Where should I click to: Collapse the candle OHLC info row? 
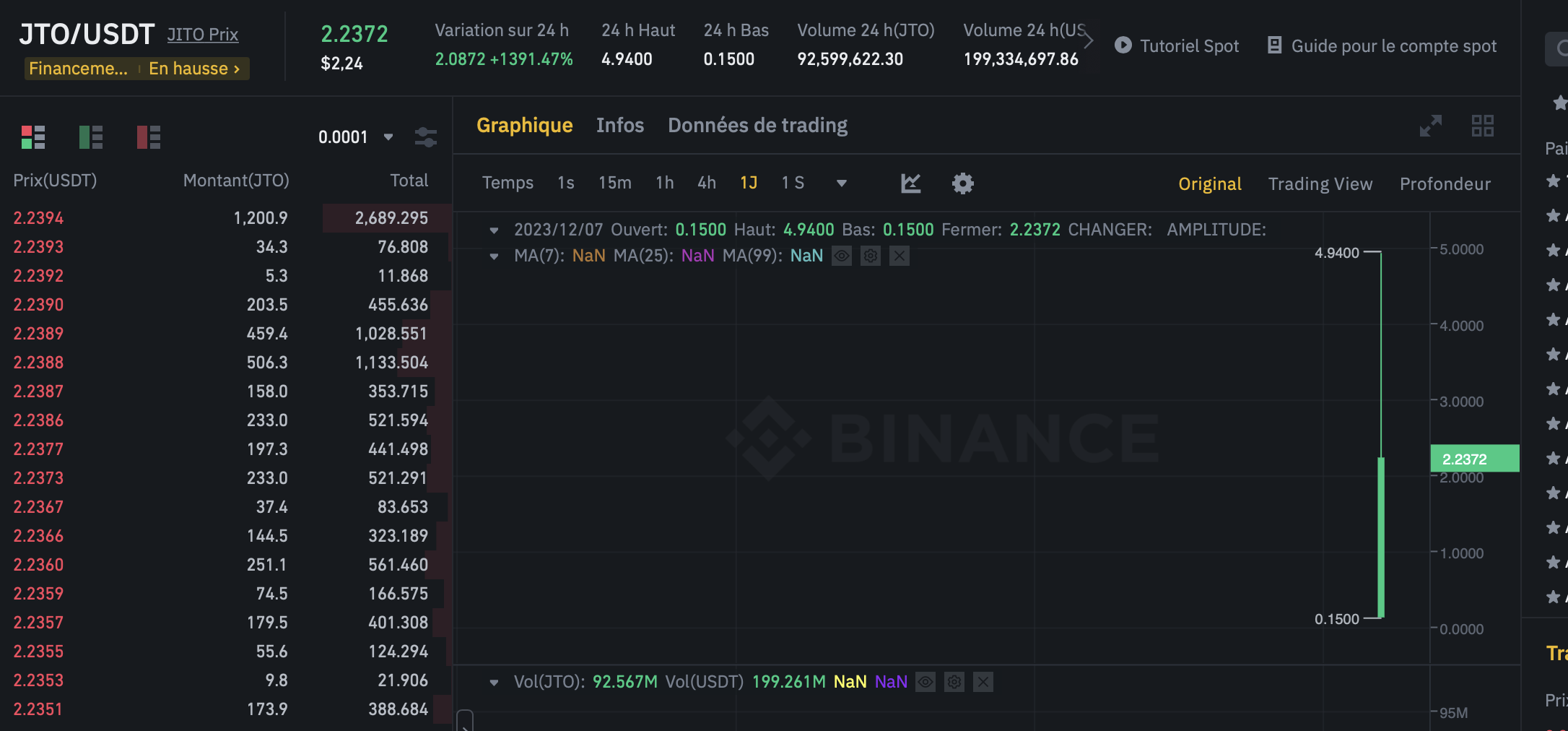(494, 230)
